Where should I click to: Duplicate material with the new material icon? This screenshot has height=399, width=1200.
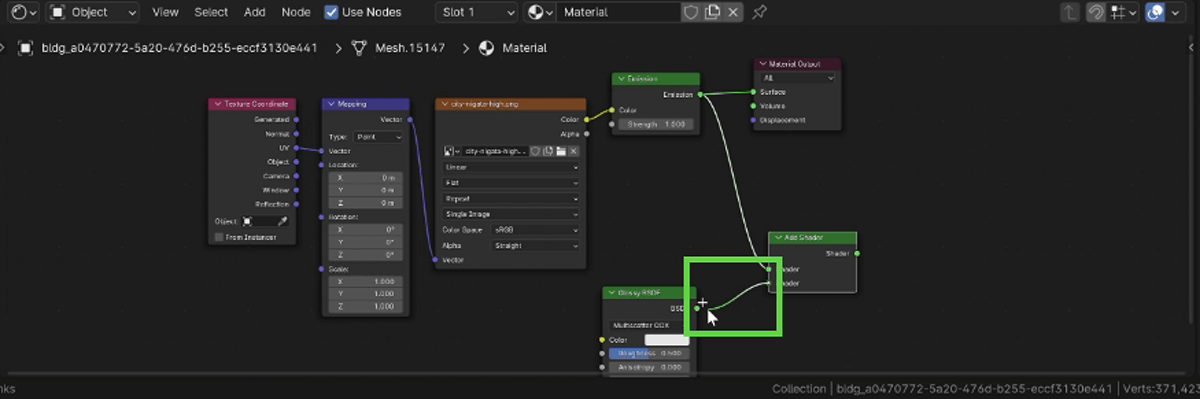coord(713,12)
